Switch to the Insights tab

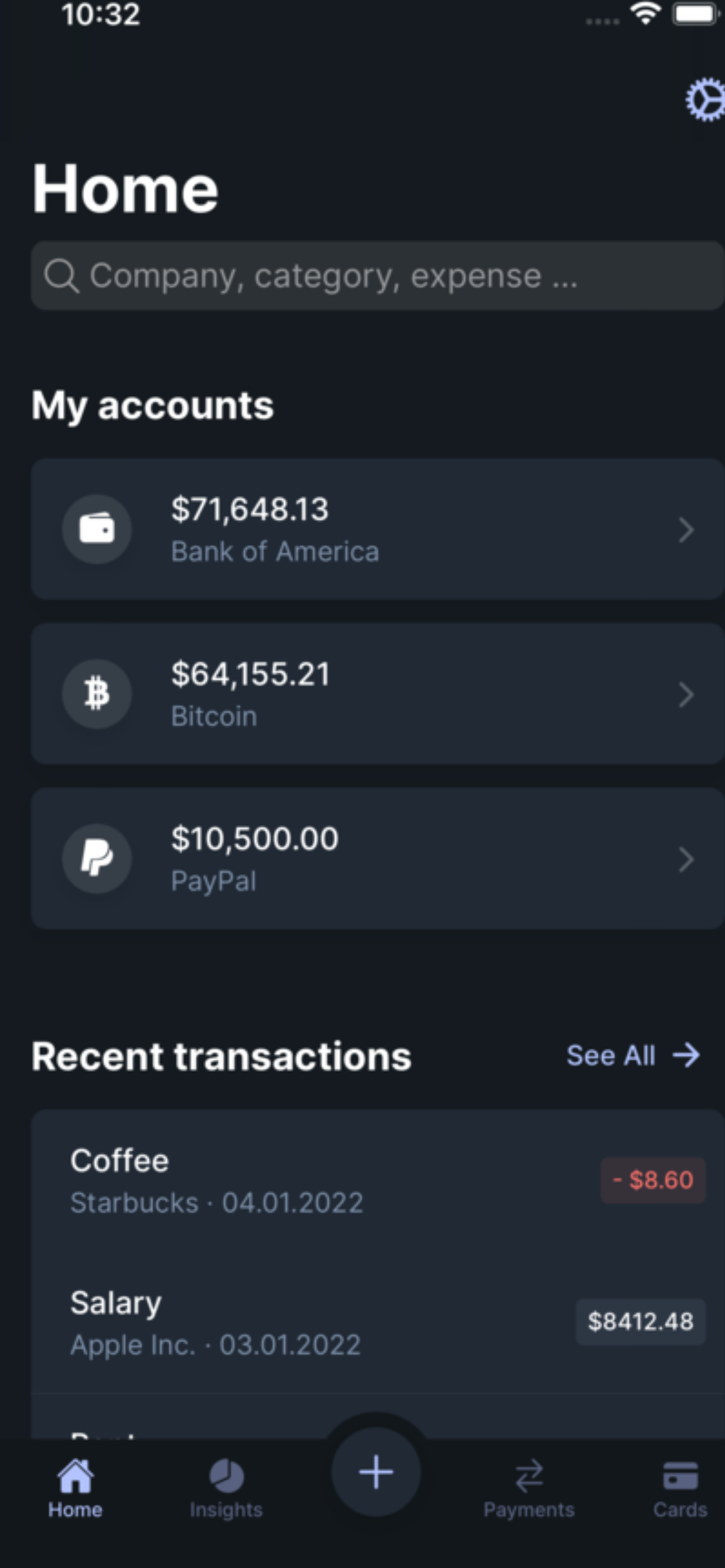226,1487
